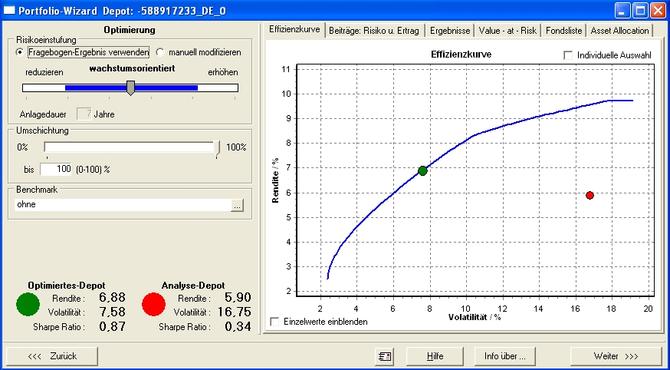The width and height of the screenshot is (670, 370).
Task: Select Fragebogen-Ergebnis verwenden radio button
Action: 20,53
